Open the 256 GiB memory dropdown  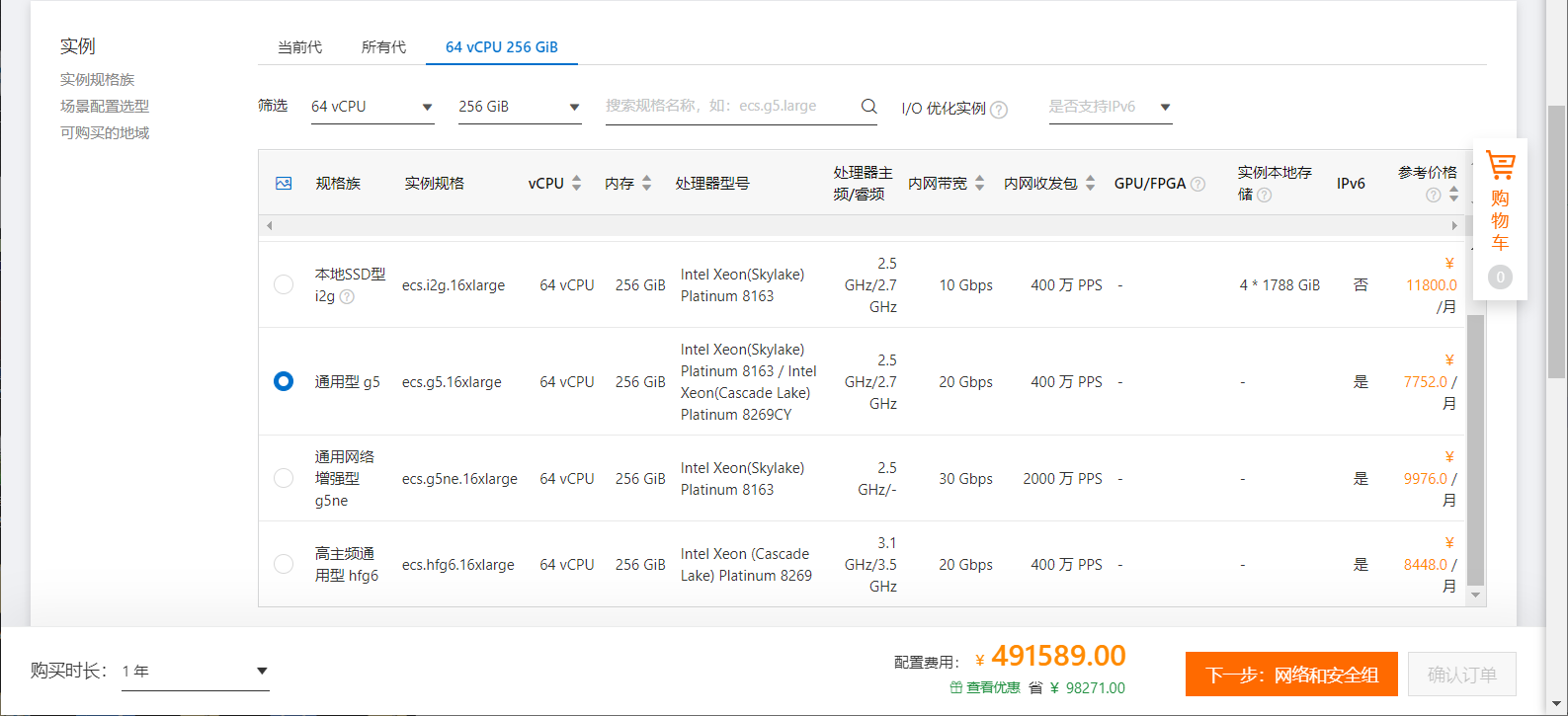[x=520, y=107]
